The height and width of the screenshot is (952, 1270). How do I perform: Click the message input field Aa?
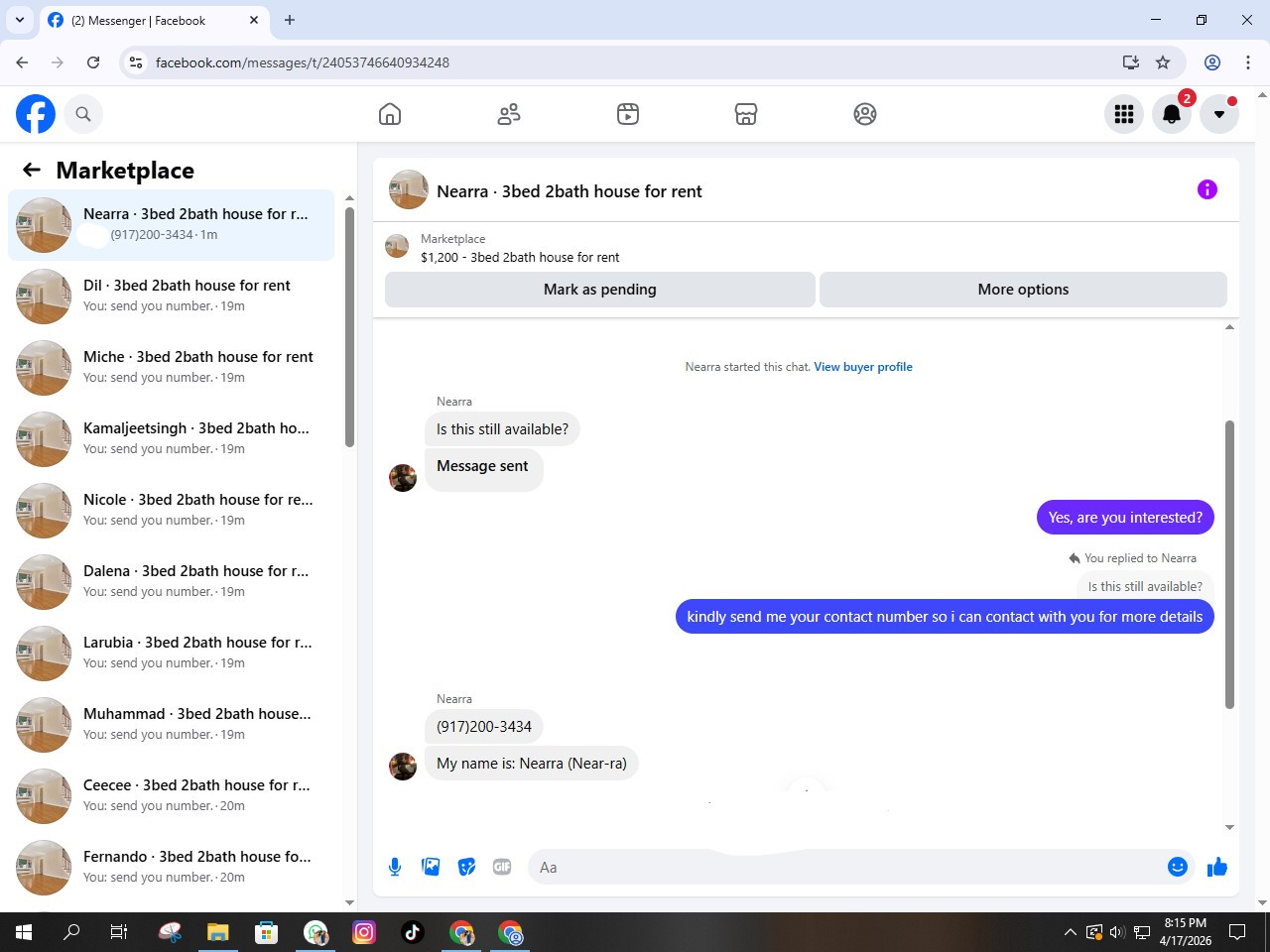[x=861, y=867]
